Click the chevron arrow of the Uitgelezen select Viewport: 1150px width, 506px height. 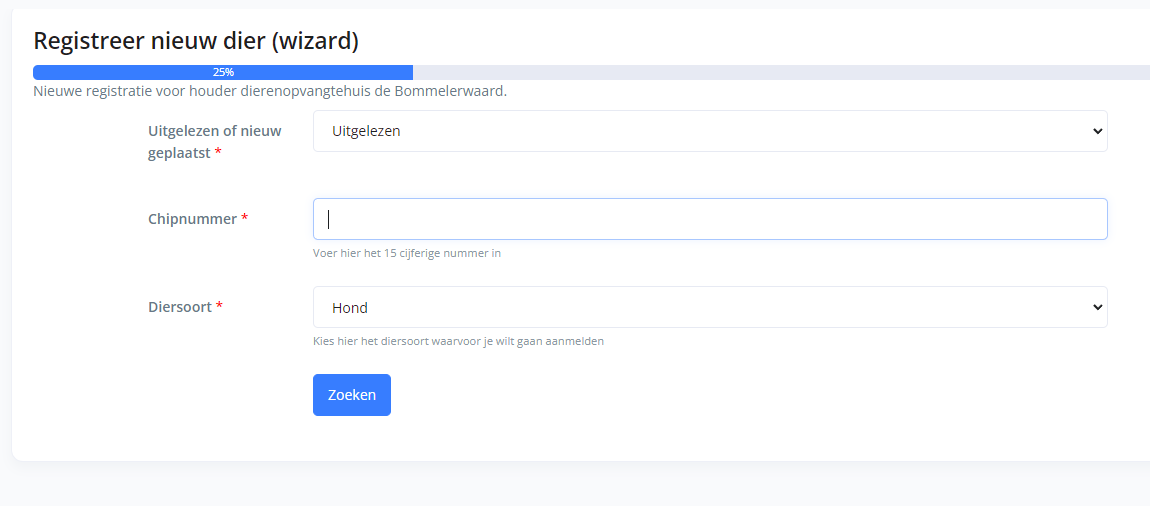coord(1097,131)
